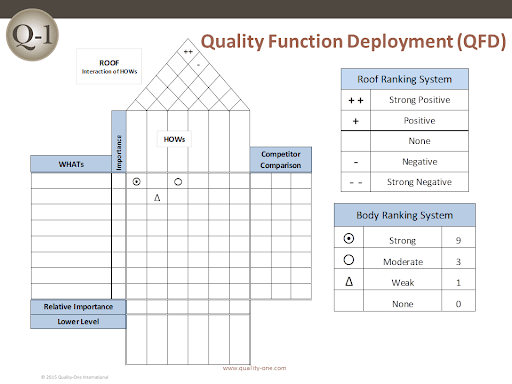
Task: Click the ++ symbol in Roof Ranking legend
Action: [356, 100]
